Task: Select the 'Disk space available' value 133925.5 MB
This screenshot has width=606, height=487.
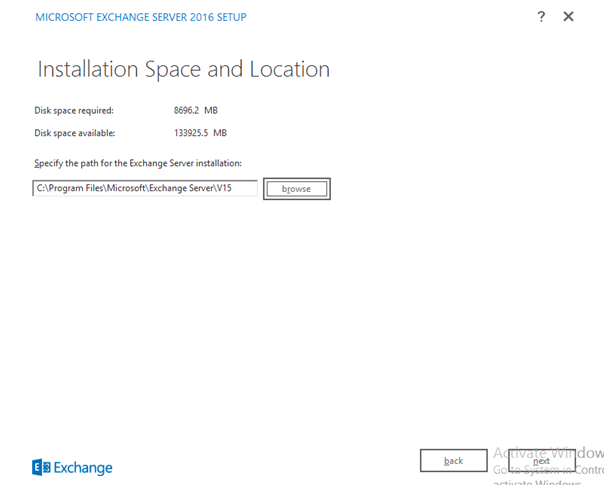Action: (x=200, y=133)
